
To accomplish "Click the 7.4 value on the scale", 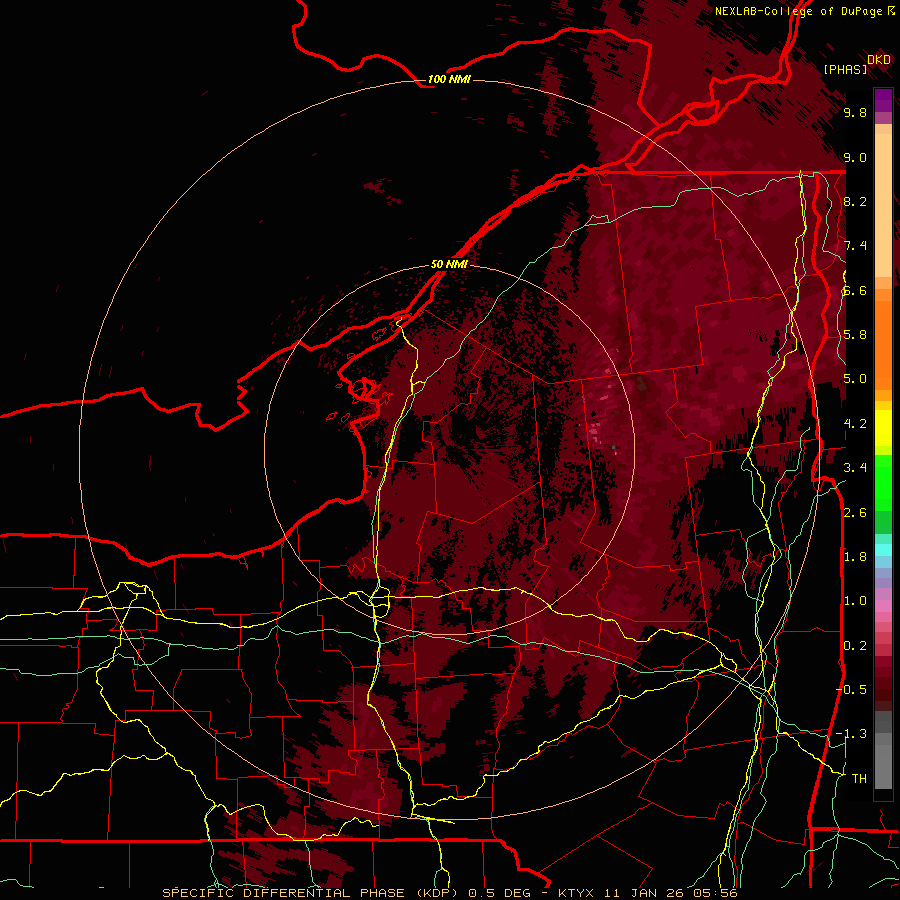I will 855,246.
